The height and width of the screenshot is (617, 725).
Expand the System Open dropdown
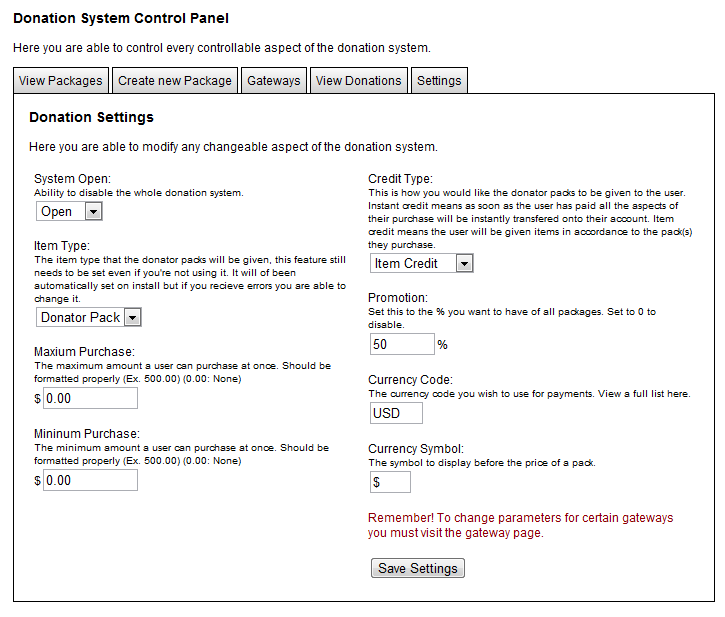coord(69,211)
